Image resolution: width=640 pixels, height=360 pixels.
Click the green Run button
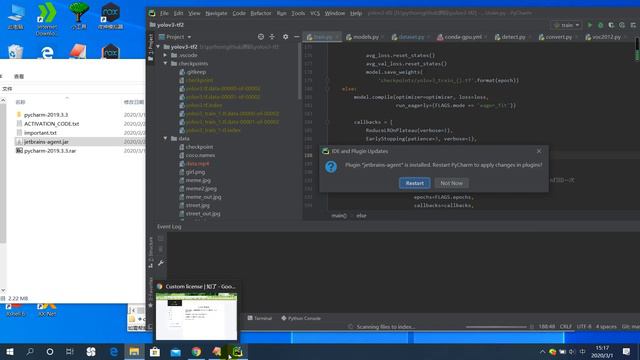(589, 25)
